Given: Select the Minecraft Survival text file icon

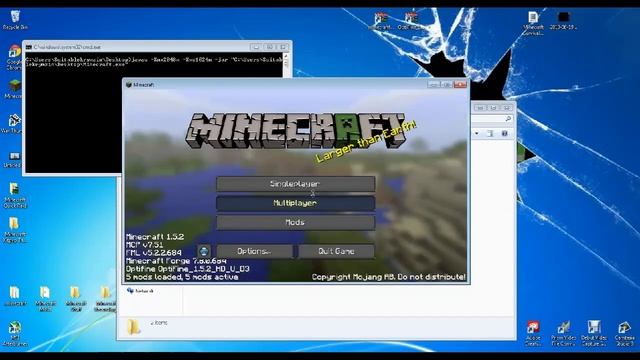Looking at the screenshot, I should click(x=533, y=23).
